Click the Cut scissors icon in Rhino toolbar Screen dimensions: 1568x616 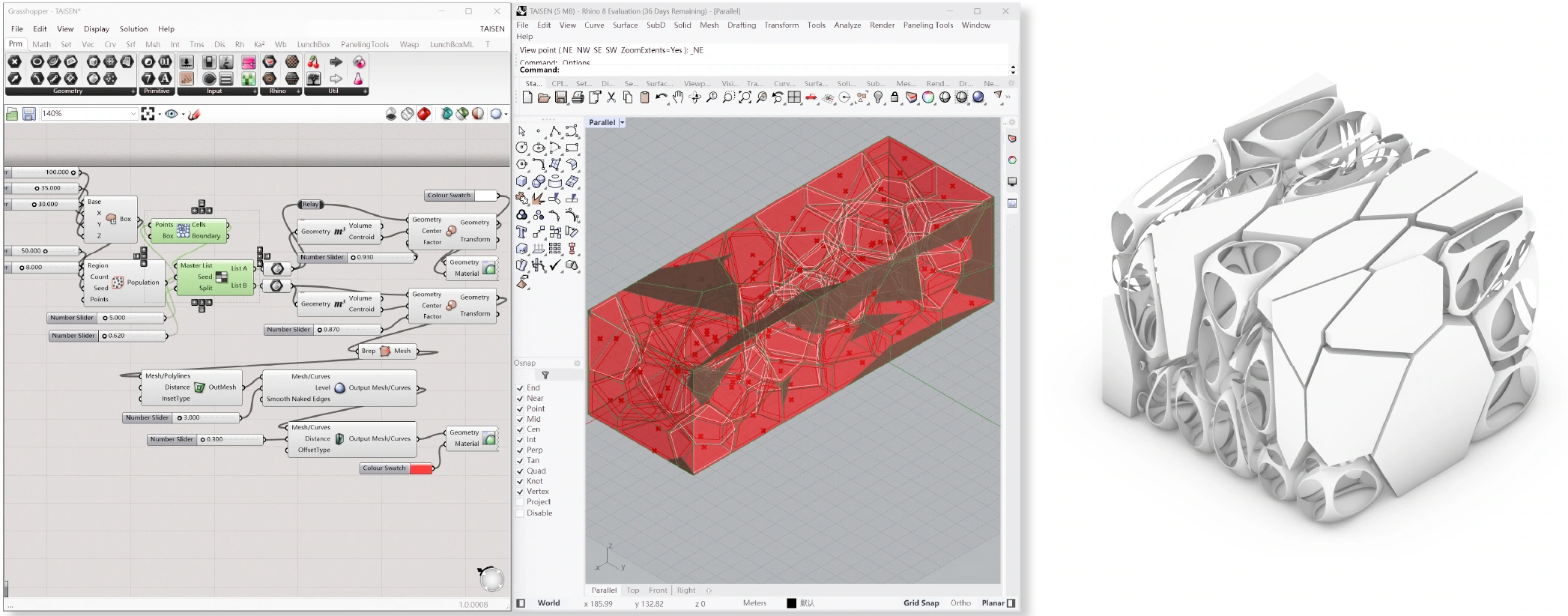(611, 97)
